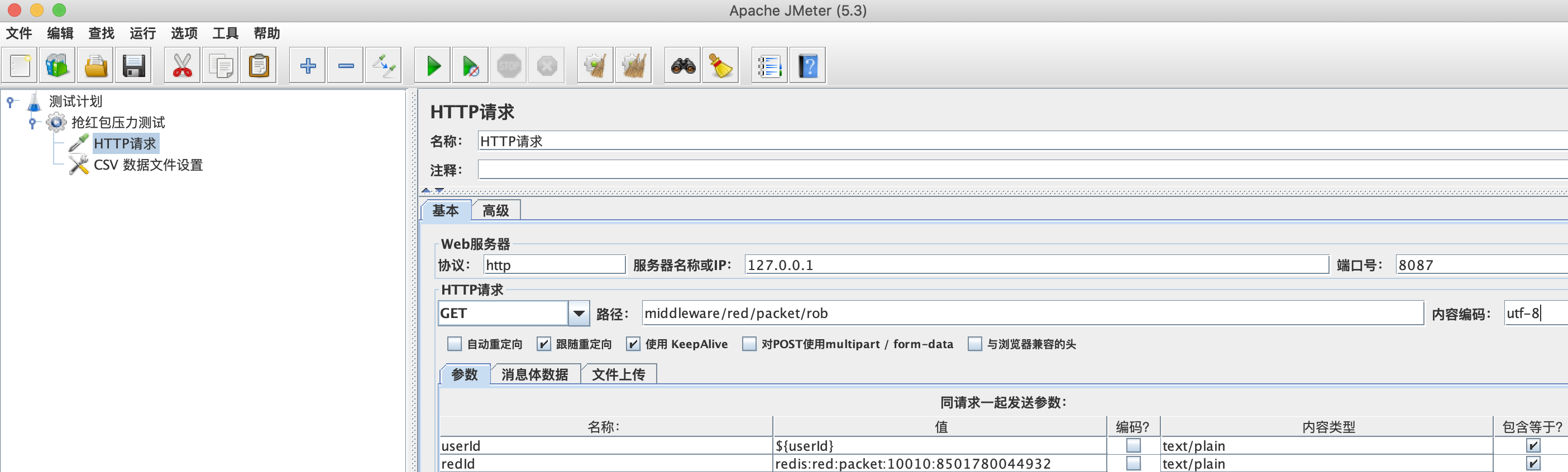The width and height of the screenshot is (1568, 472).
Task: Switch to the 基本 tab
Action: tap(446, 210)
